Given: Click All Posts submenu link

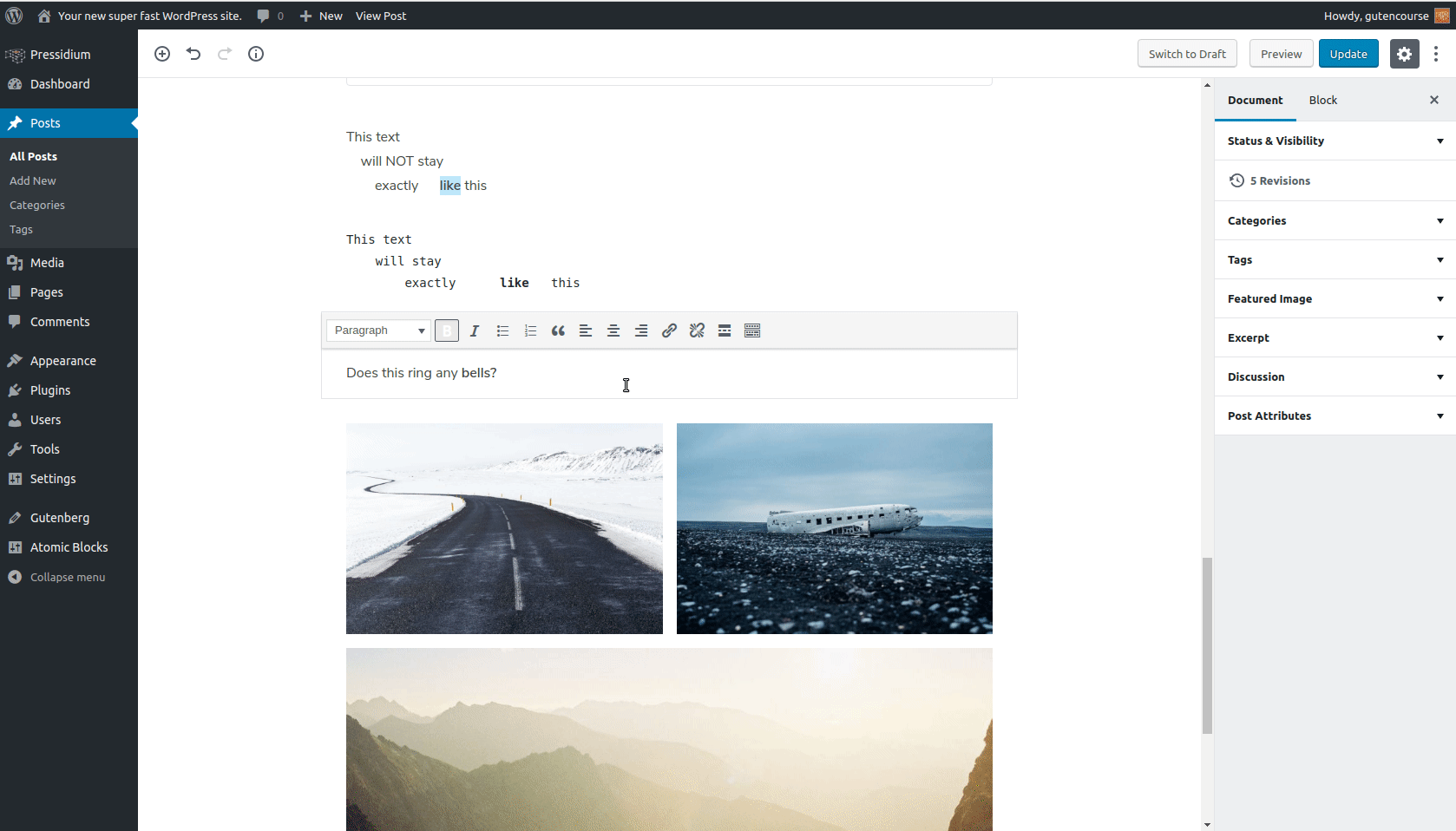Looking at the screenshot, I should (x=33, y=156).
